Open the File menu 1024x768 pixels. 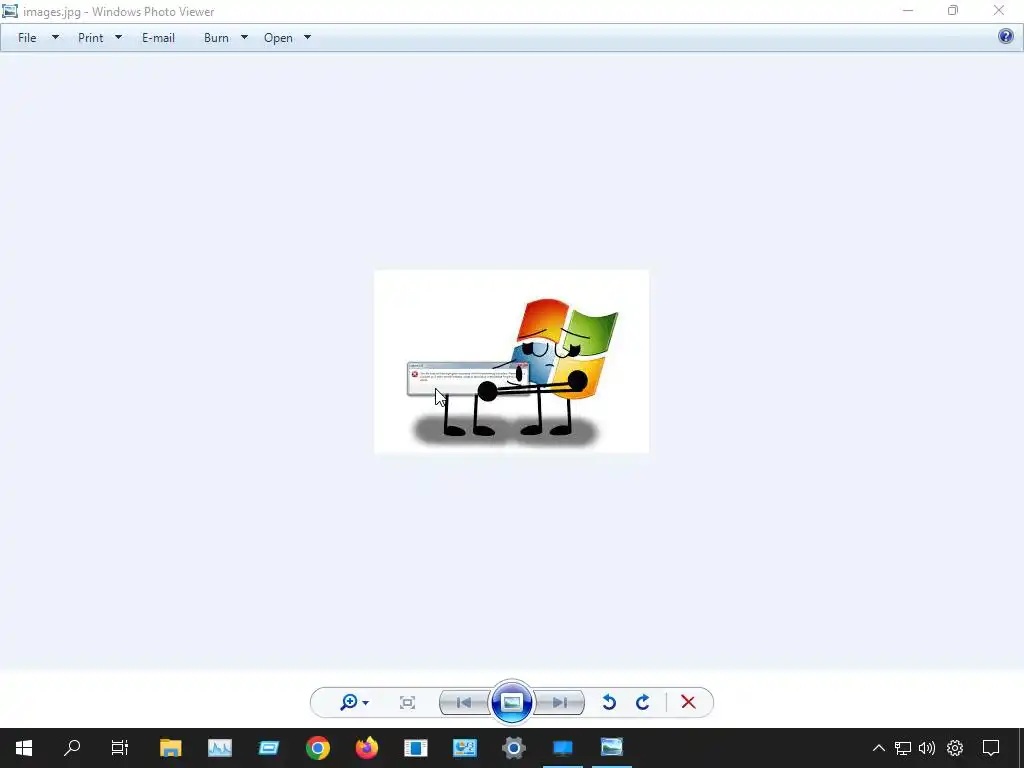(x=27, y=38)
